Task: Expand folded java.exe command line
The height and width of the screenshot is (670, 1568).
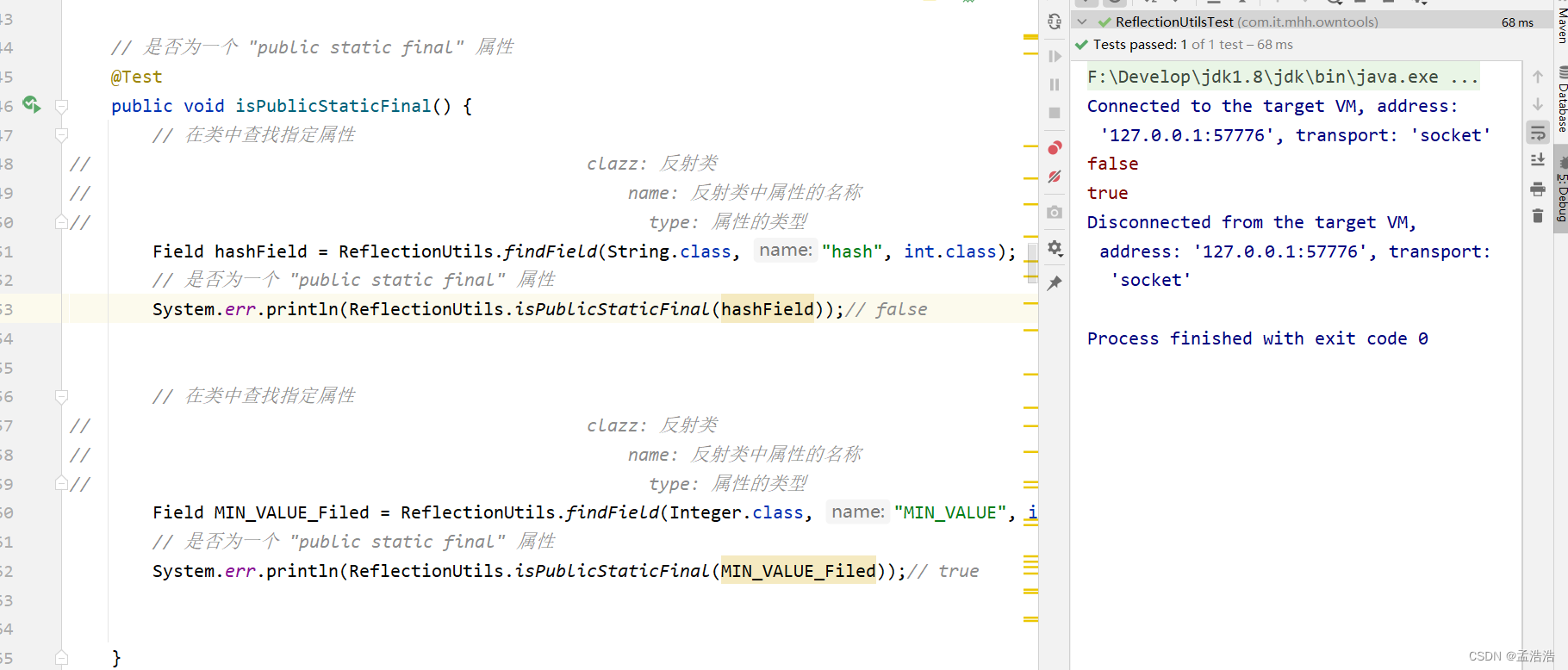Action: pyautogui.click(x=1283, y=77)
